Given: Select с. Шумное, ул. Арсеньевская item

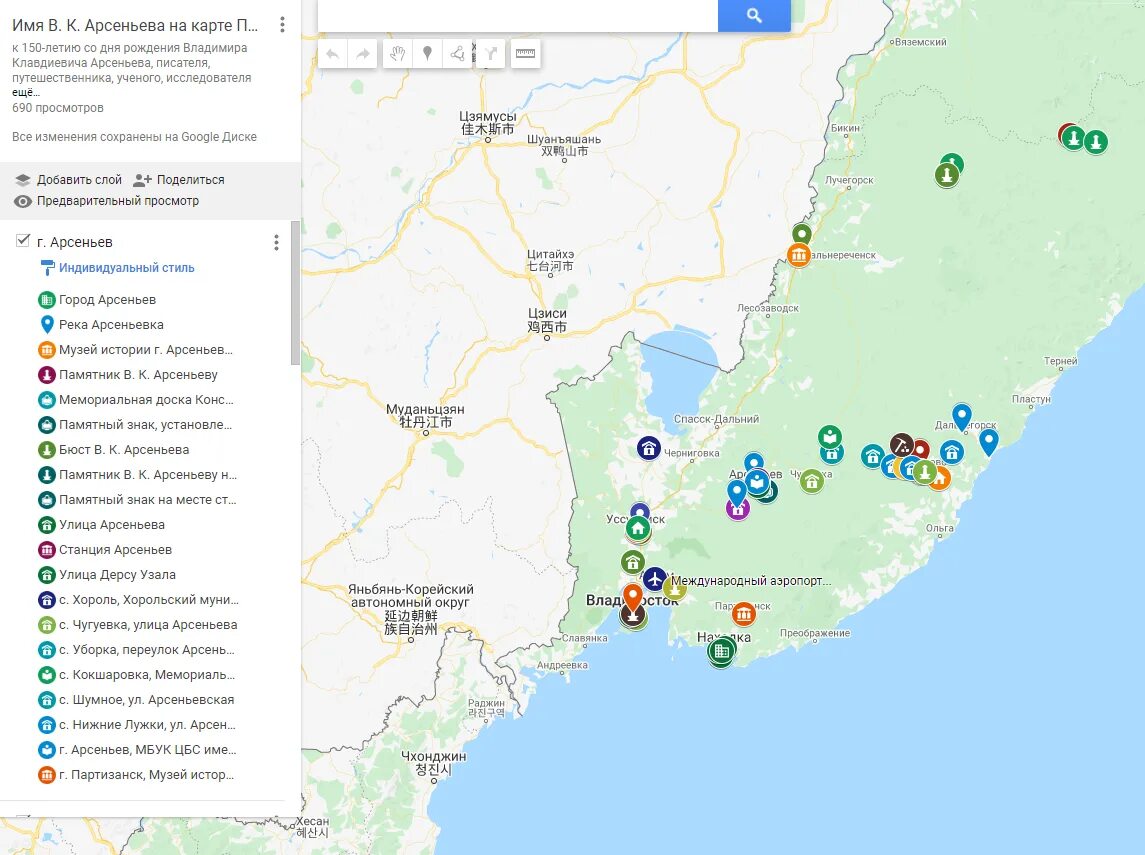Looking at the screenshot, I should (146, 700).
